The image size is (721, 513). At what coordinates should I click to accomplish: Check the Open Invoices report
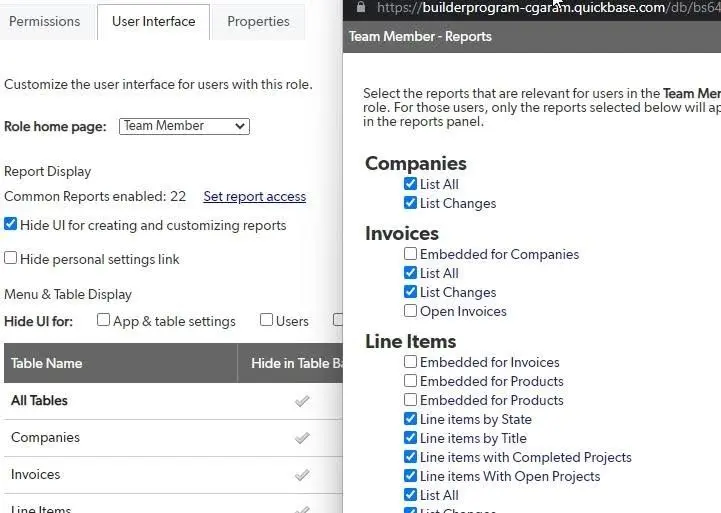click(x=410, y=311)
